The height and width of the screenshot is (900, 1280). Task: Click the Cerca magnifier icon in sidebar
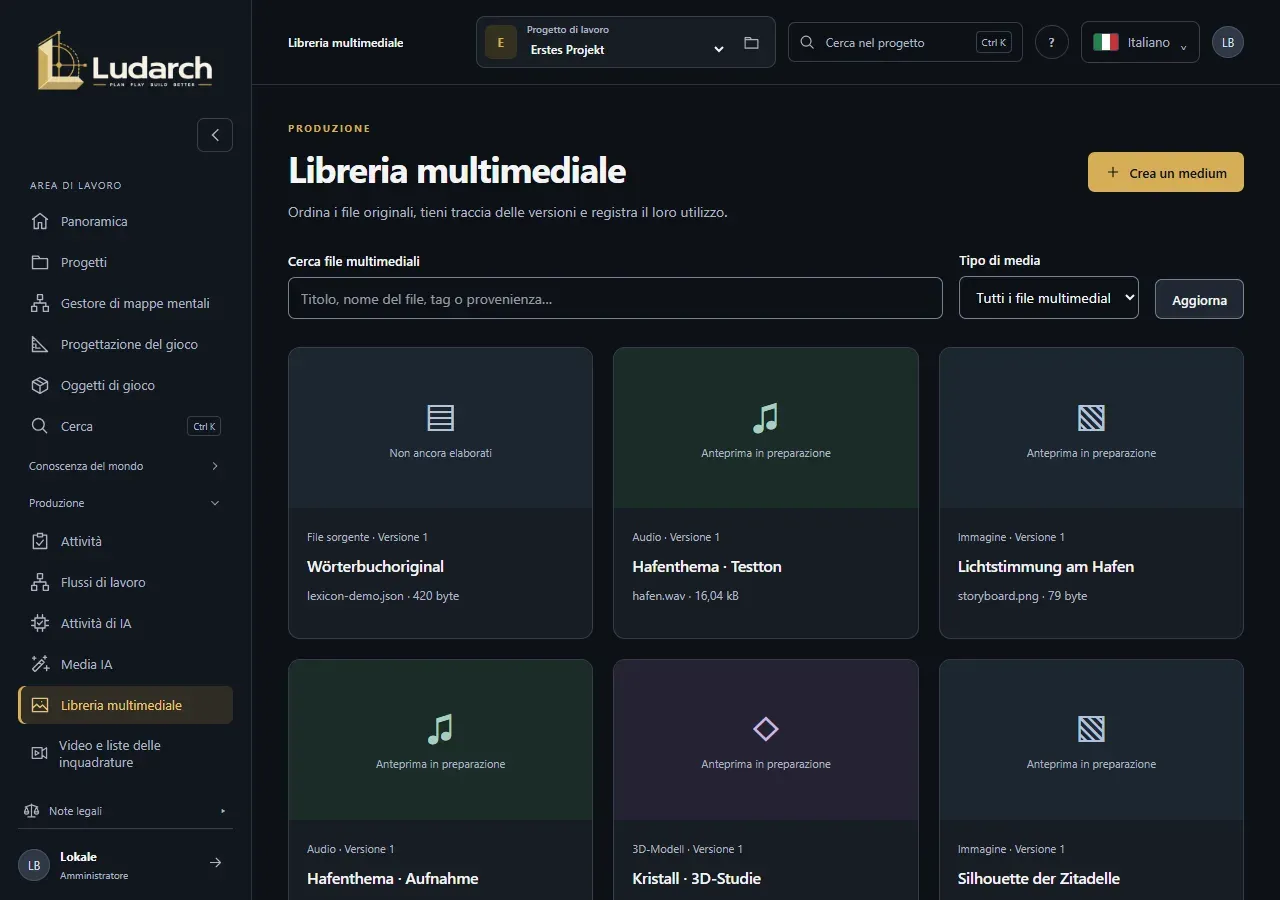click(x=40, y=426)
